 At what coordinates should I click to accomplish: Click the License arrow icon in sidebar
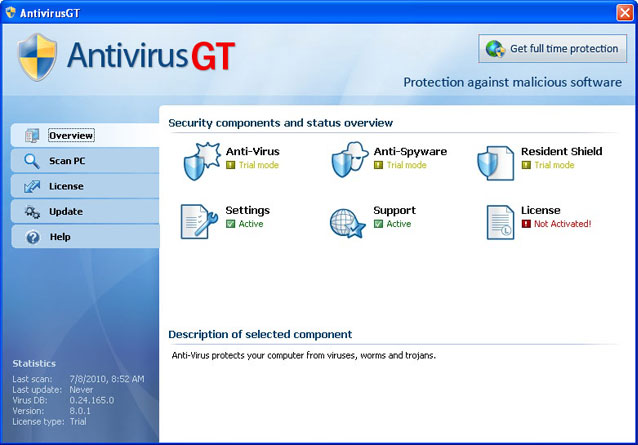coord(32,186)
